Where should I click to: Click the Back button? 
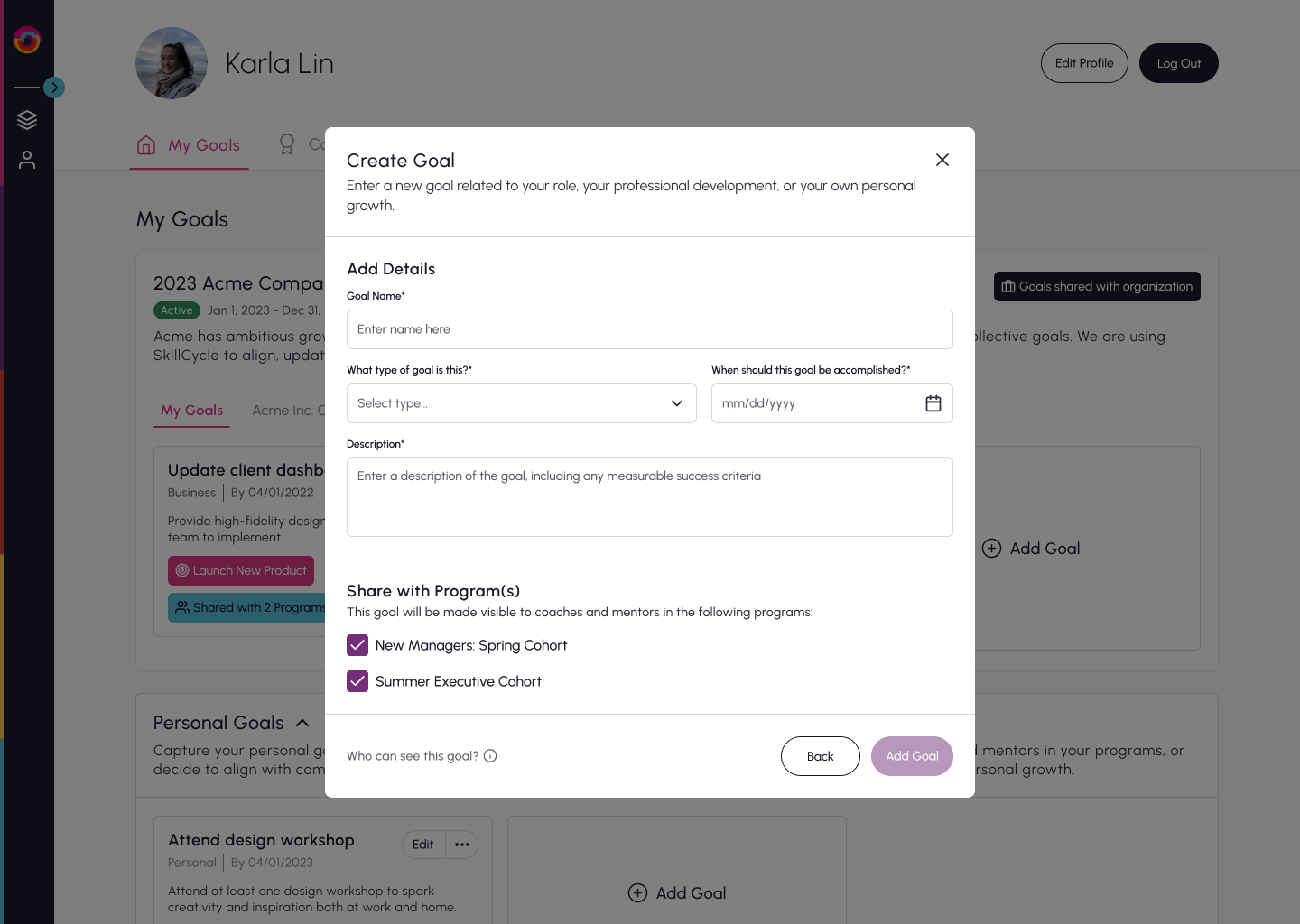coord(821,756)
